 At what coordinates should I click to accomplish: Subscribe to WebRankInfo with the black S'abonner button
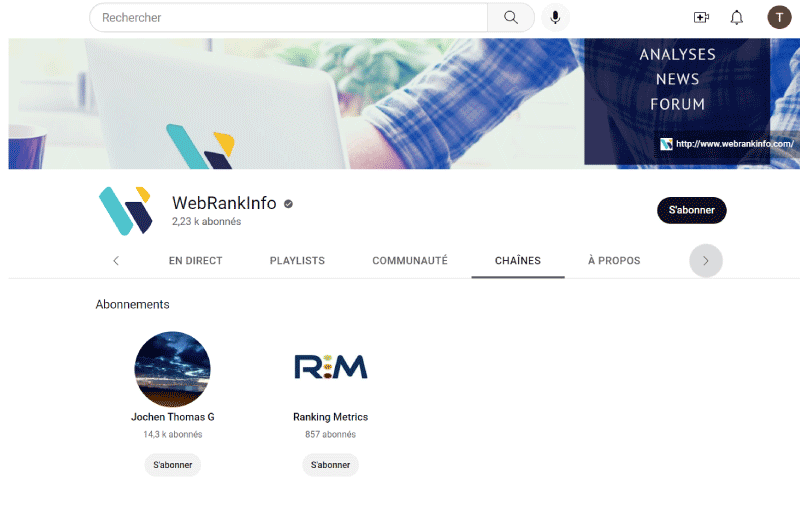pos(691,210)
